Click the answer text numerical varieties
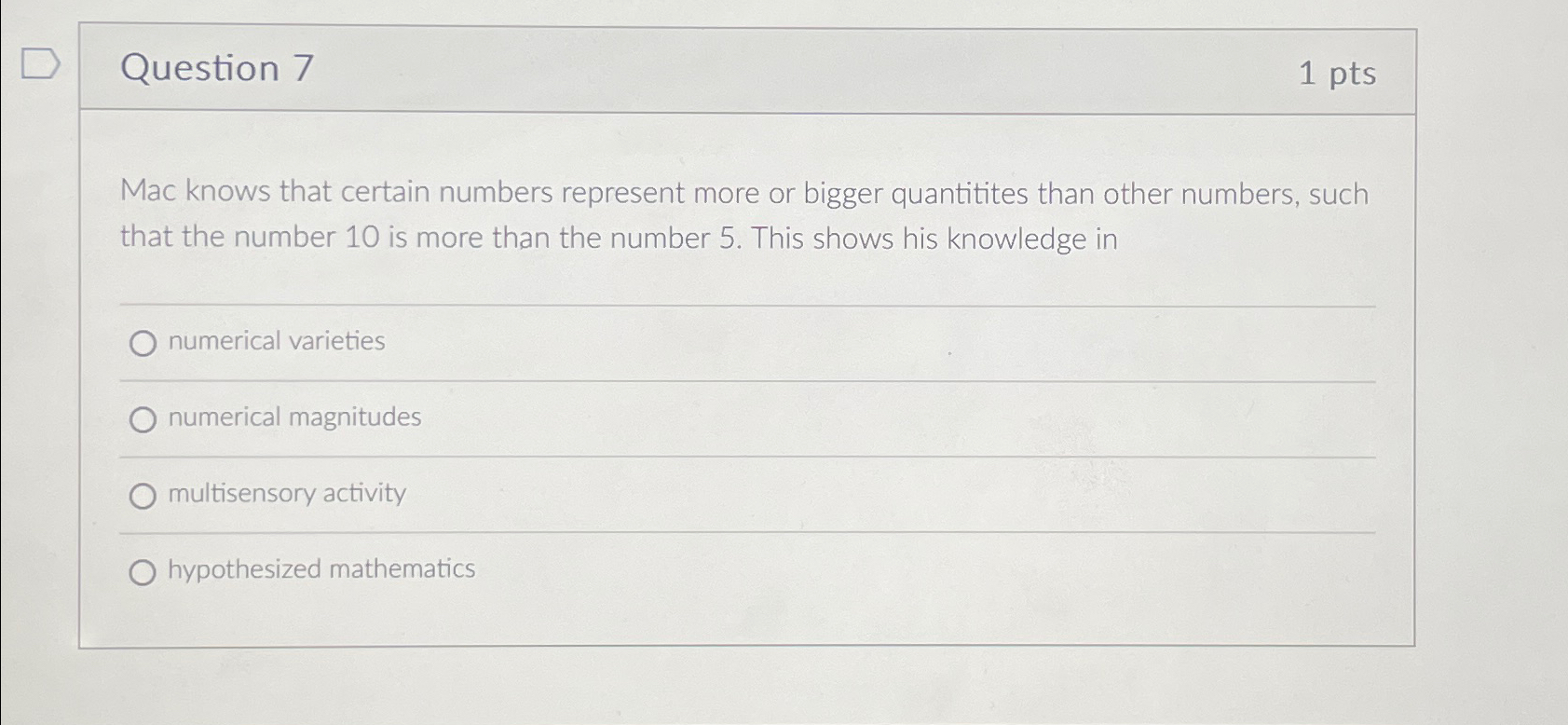 [276, 341]
